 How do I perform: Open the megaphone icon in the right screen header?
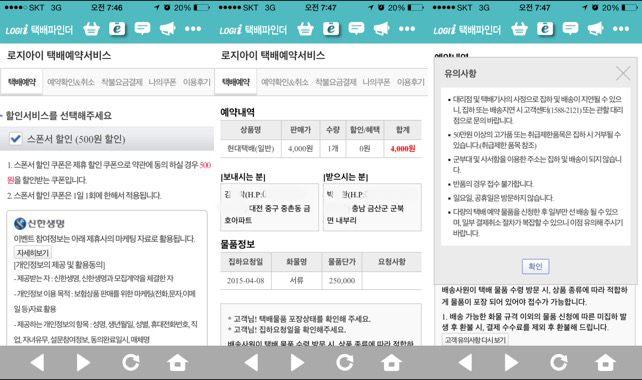(x=596, y=29)
